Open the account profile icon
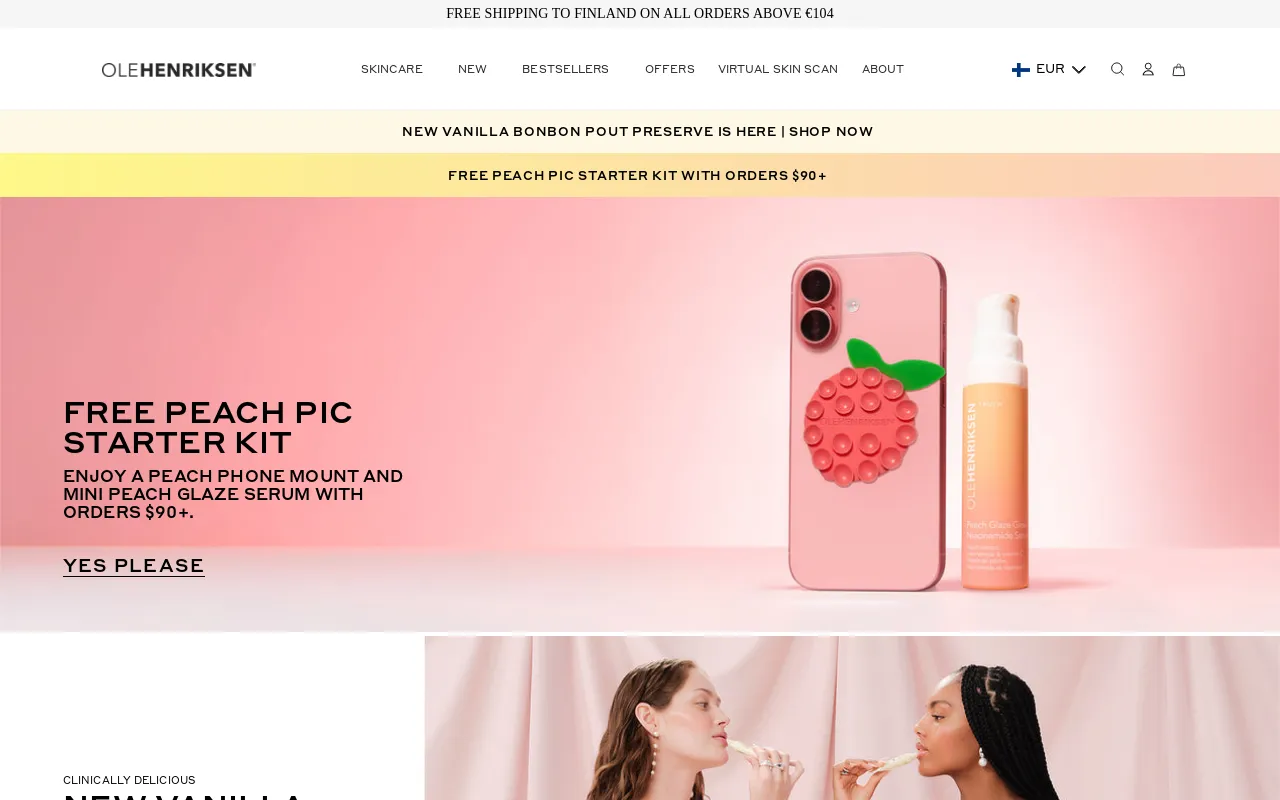The height and width of the screenshot is (800, 1280). click(x=1148, y=69)
